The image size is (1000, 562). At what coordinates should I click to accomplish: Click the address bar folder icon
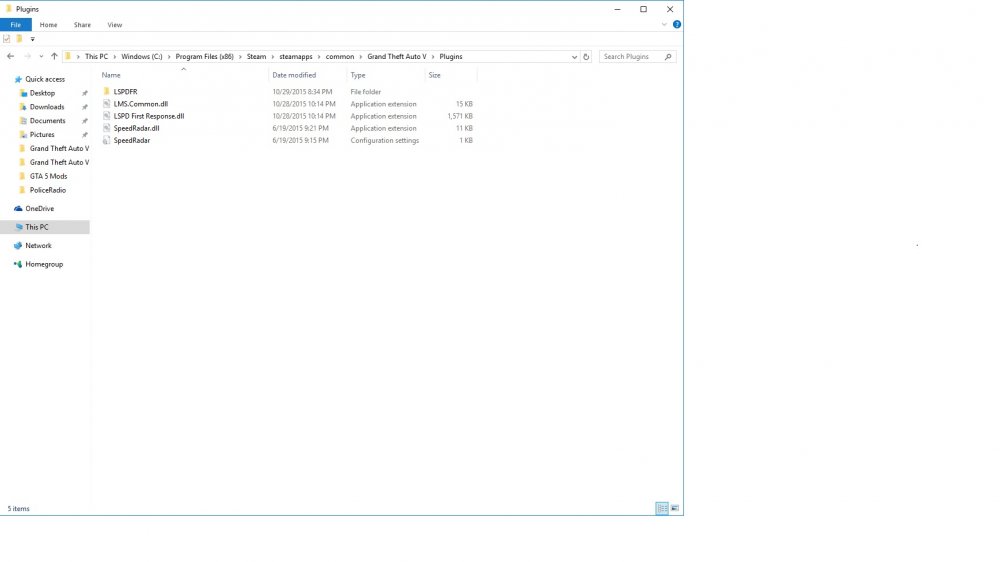[68, 56]
